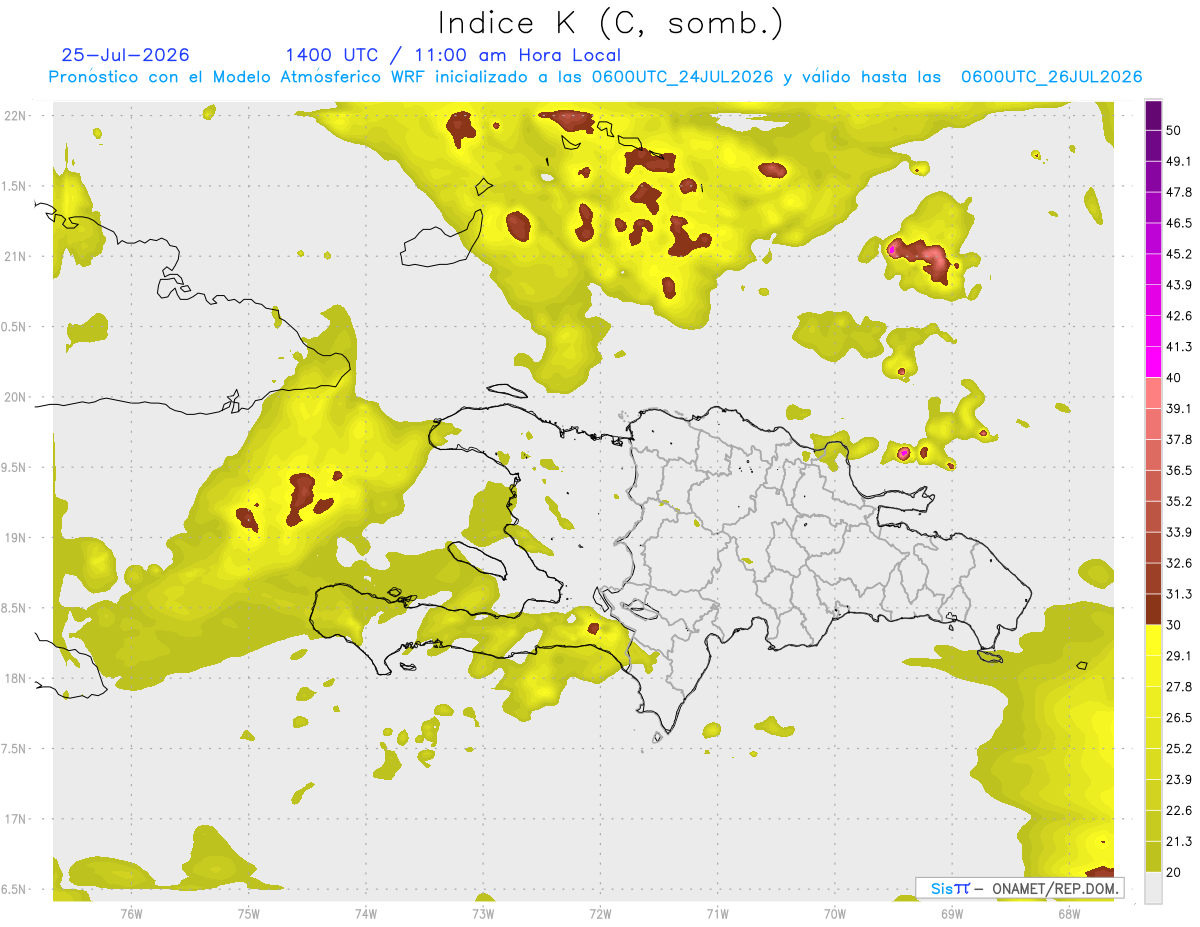The width and height of the screenshot is (1200, 927).
Task: Click the '50' colorbar value
Action: tap(1175, 130)
